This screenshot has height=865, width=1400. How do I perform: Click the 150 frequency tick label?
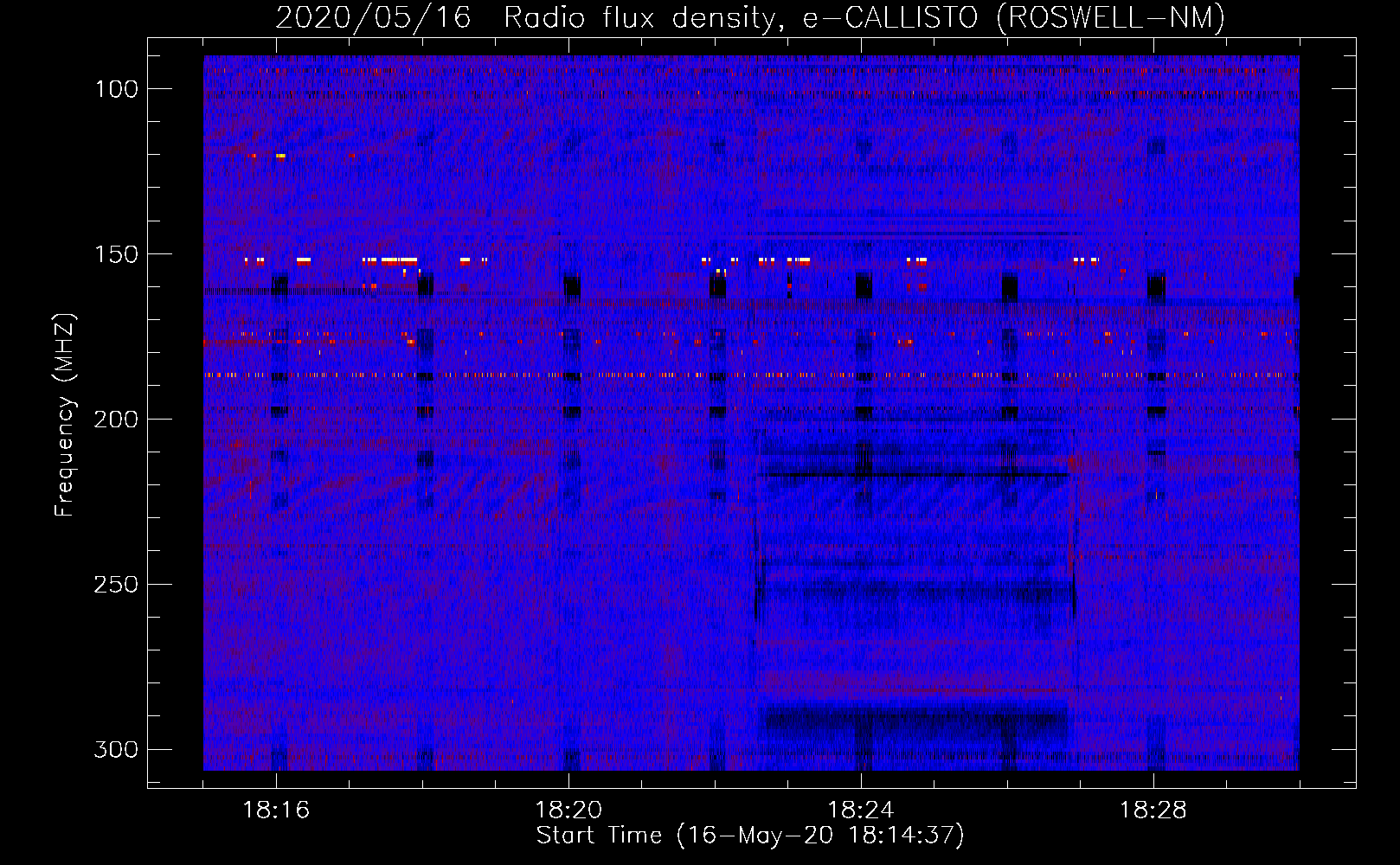click(115, 254)
